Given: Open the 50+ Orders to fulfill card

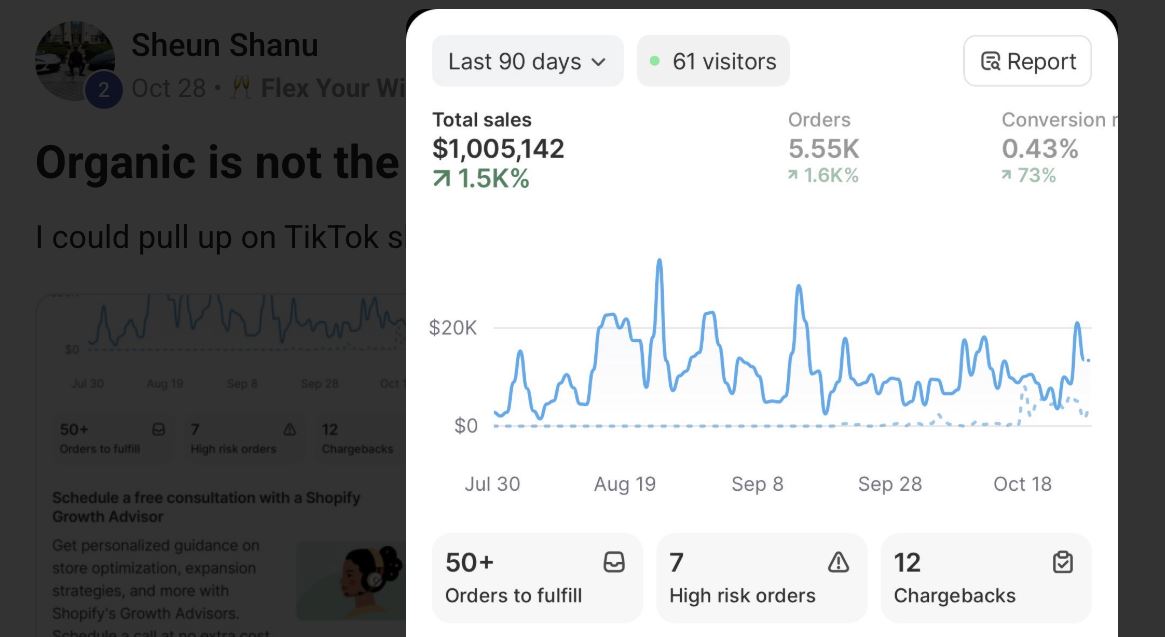Looking at the screenshot, I should 537,578.
